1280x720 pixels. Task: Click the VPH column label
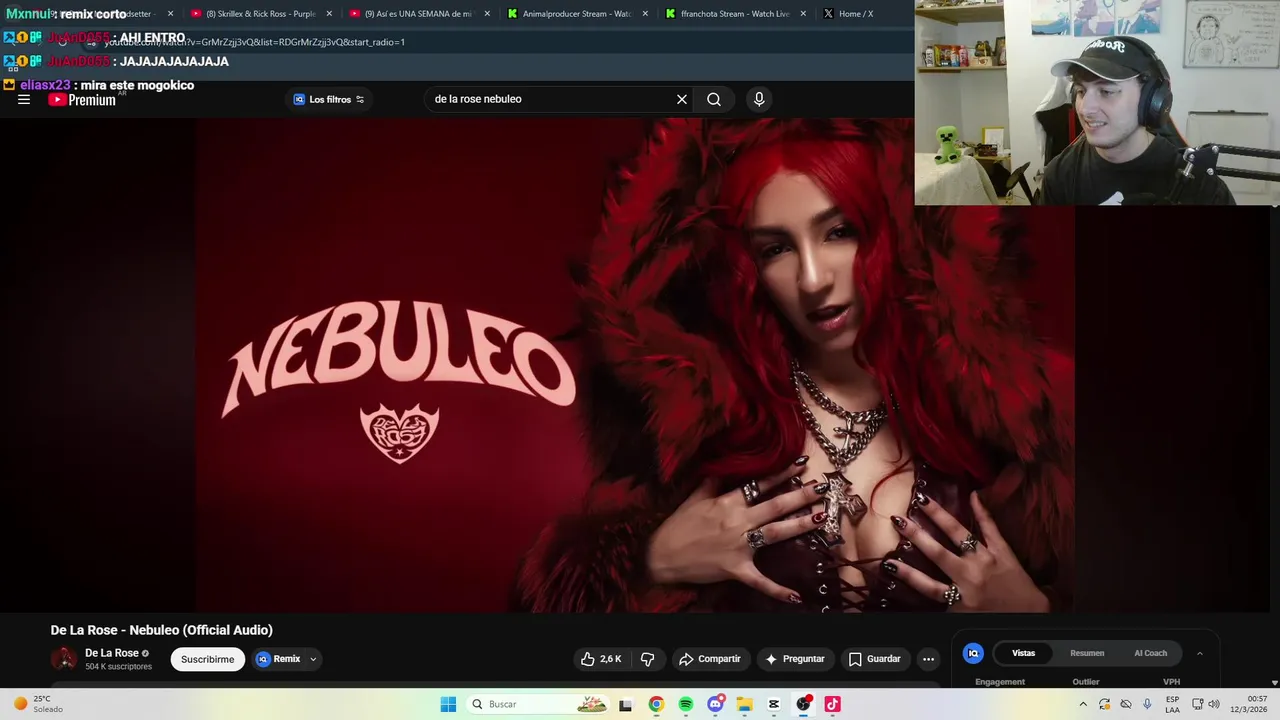pos(1172,682)
